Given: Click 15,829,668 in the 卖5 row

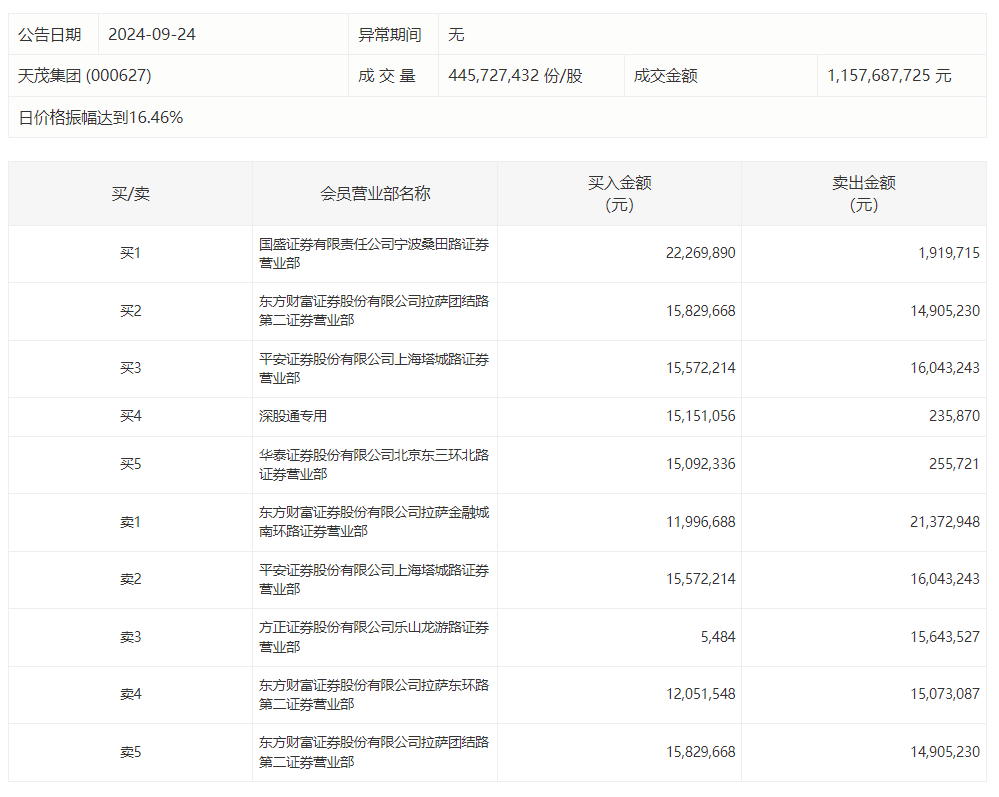Looking at the screenshot, I should (700, 752).
